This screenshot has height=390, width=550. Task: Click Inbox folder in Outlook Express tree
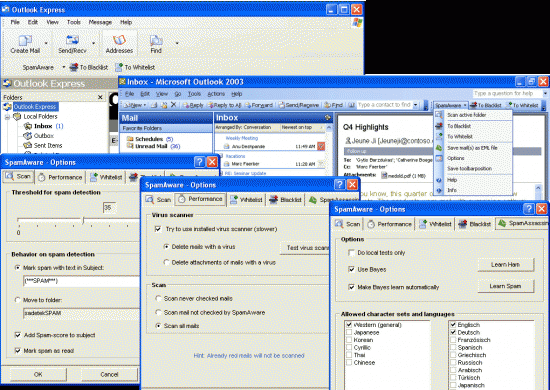[43, 126]
